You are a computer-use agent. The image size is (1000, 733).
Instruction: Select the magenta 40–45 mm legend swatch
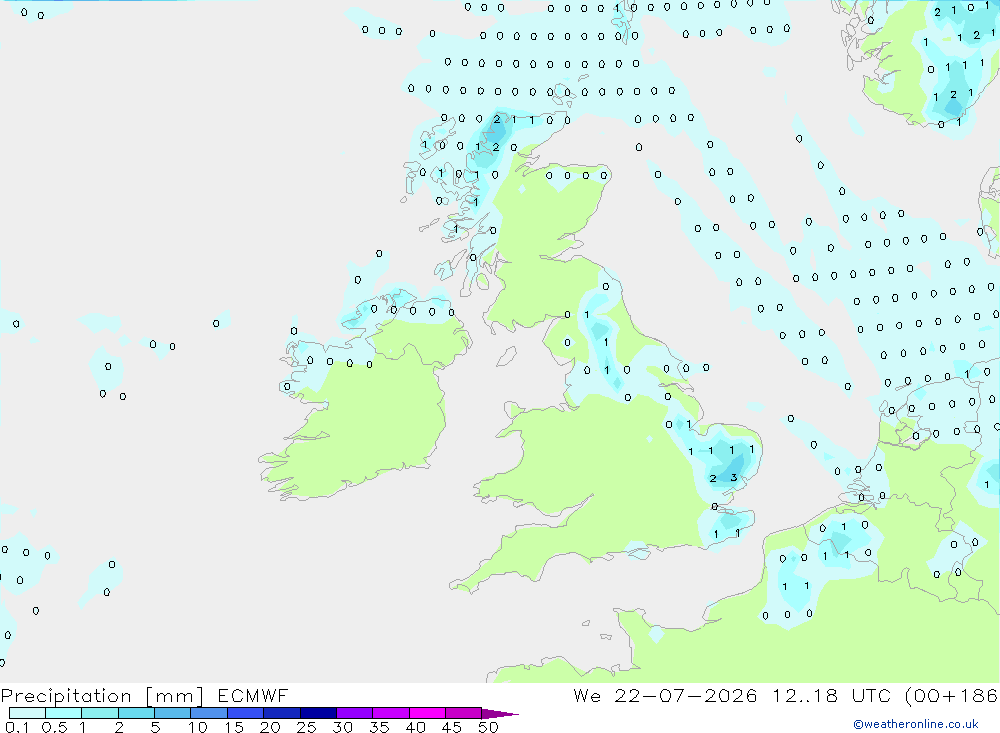tap(427, 713)
